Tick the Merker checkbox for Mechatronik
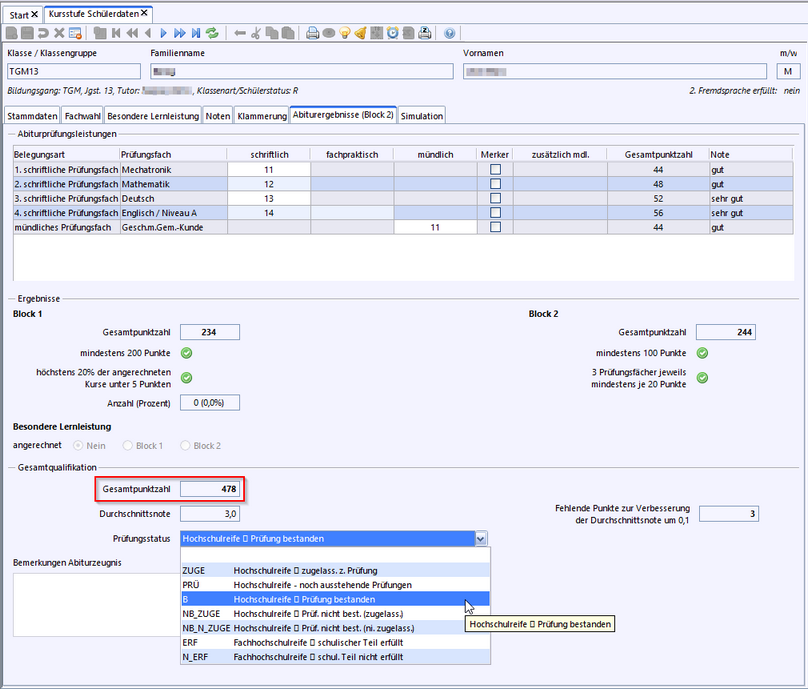The image size is (808, 689). point(495,171)
